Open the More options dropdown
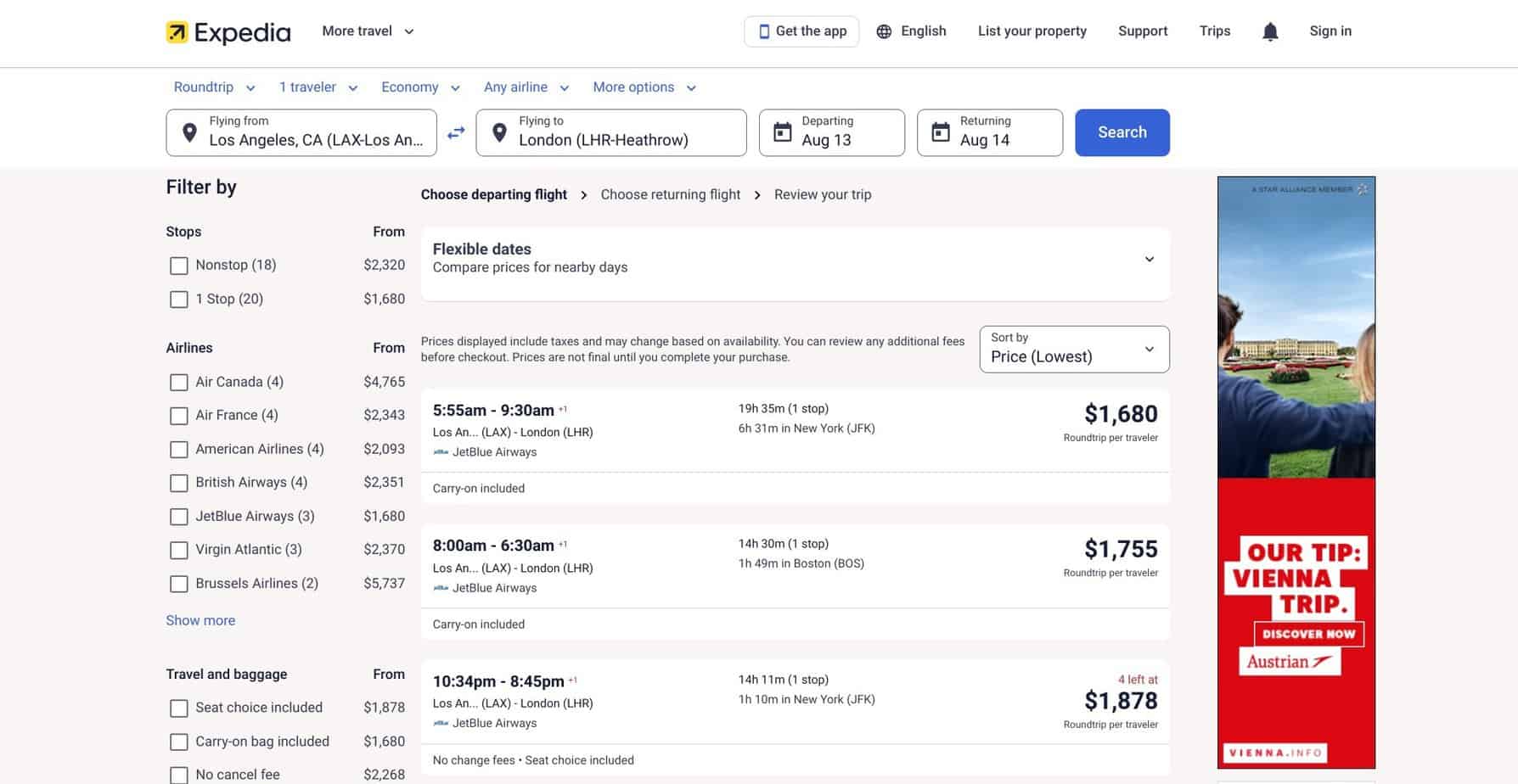The height and width of the screenshot is (784, 1518). pos(644,87)
